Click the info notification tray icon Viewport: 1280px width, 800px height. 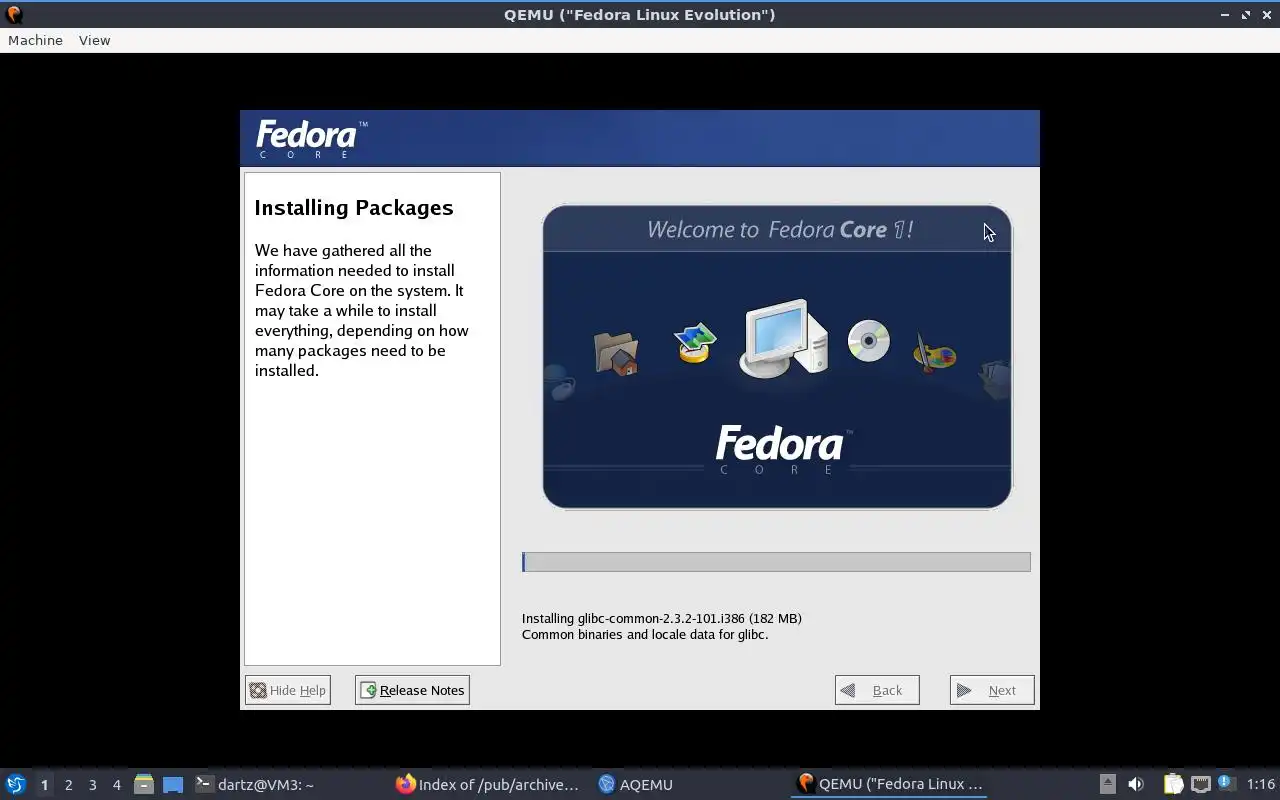tap(1226, 784)
